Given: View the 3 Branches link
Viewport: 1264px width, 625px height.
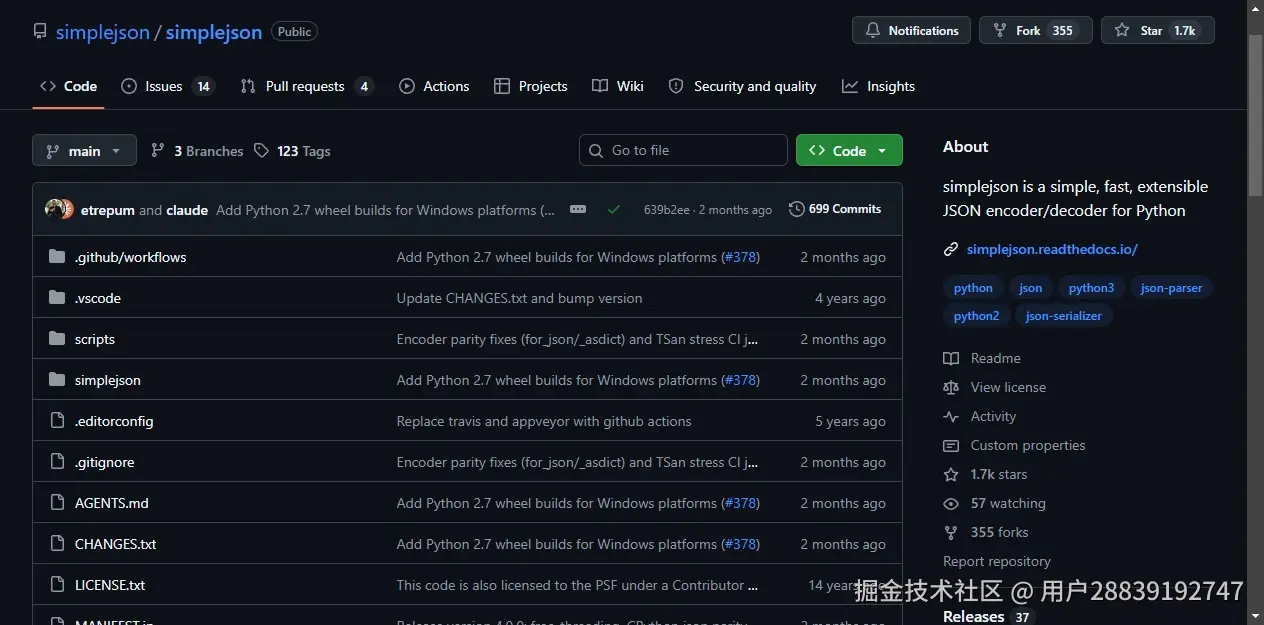Looking at the screenshot, I should coord(197,151).
